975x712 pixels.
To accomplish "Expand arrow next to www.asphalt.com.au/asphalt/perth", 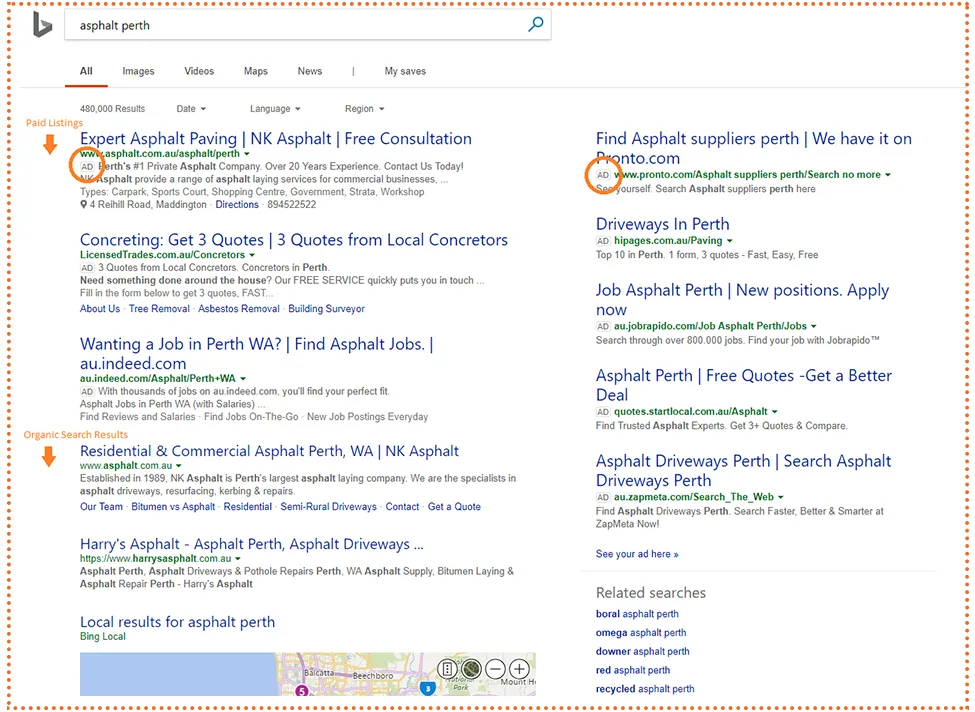I will pos(247,154).
